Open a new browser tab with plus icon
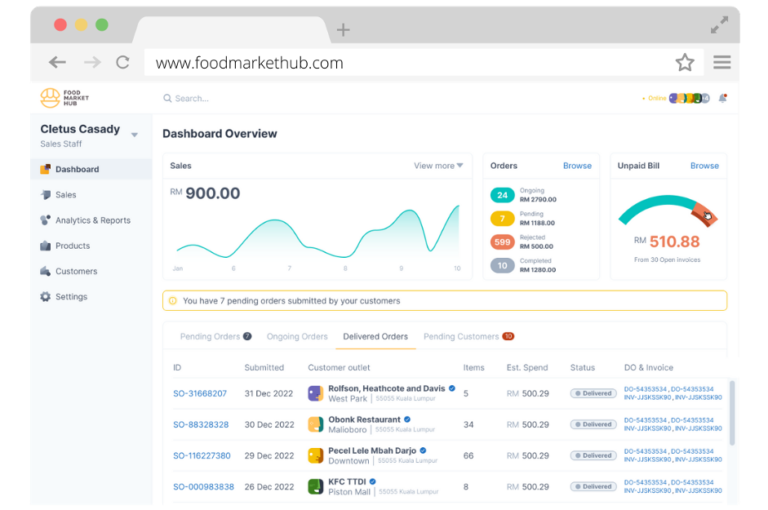Screen dimensions: 768x510 pos(343,30)
